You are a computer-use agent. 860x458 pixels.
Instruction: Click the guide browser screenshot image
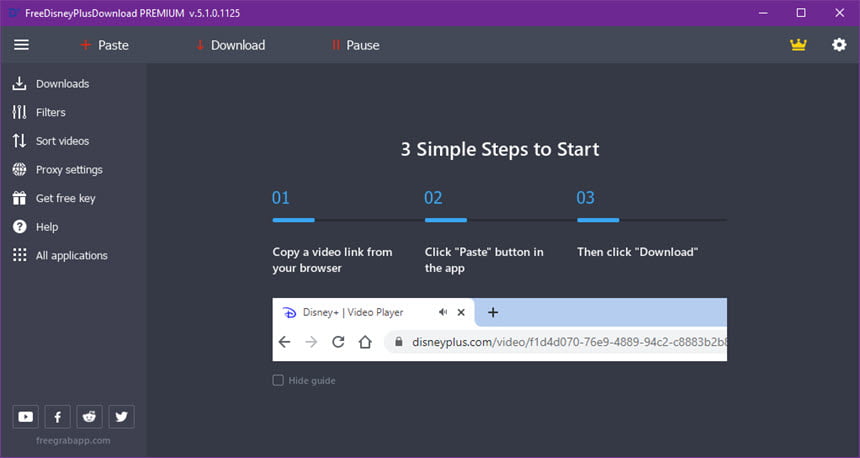pyautogui.click(x=500, y=330)
